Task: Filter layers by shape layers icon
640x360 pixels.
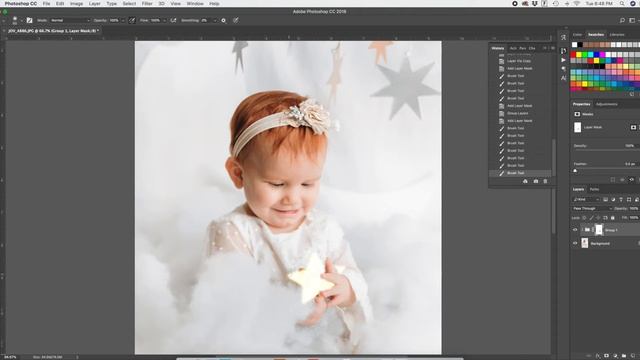Action: [629, 200]
